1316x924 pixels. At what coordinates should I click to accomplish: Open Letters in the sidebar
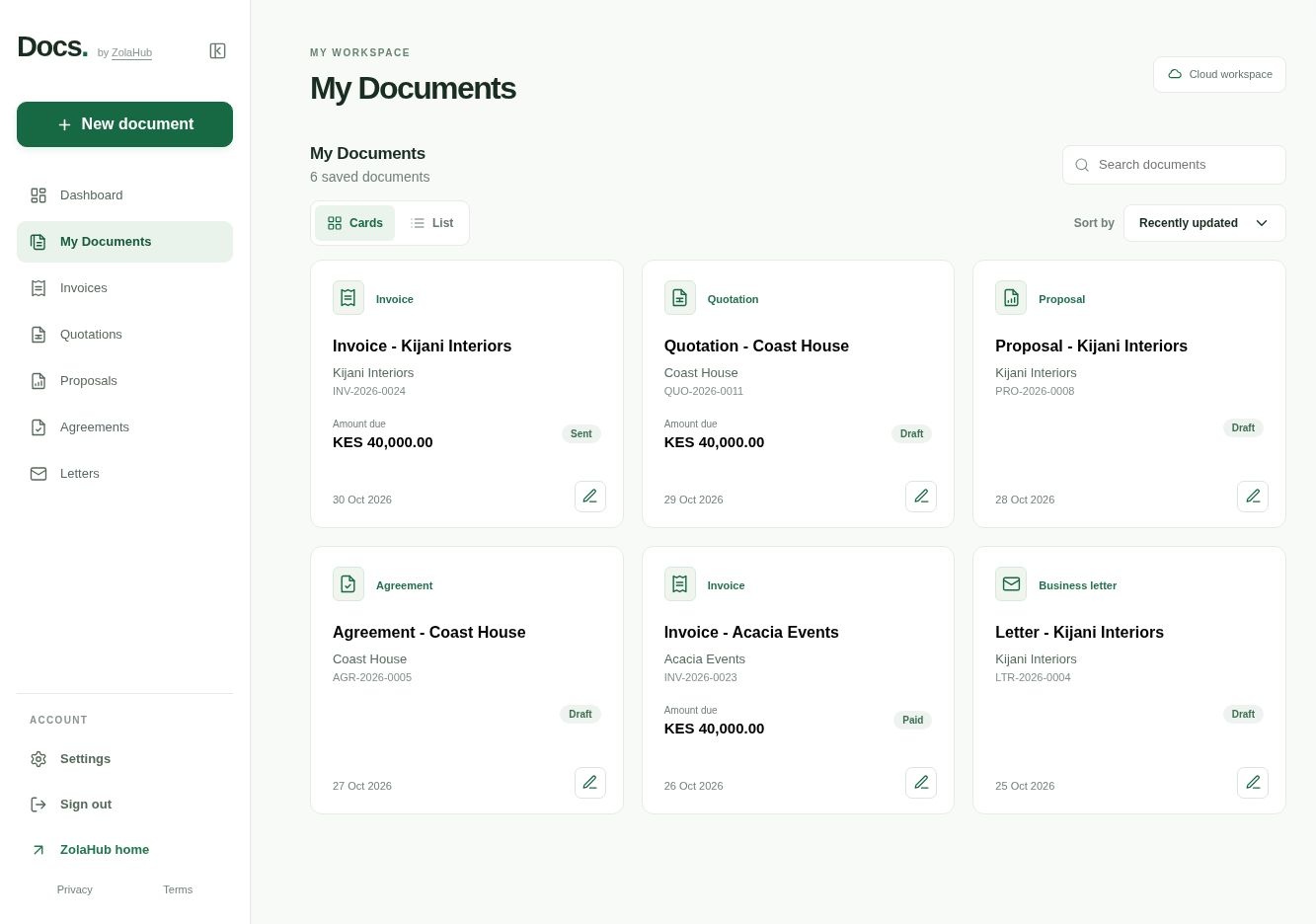124,474
